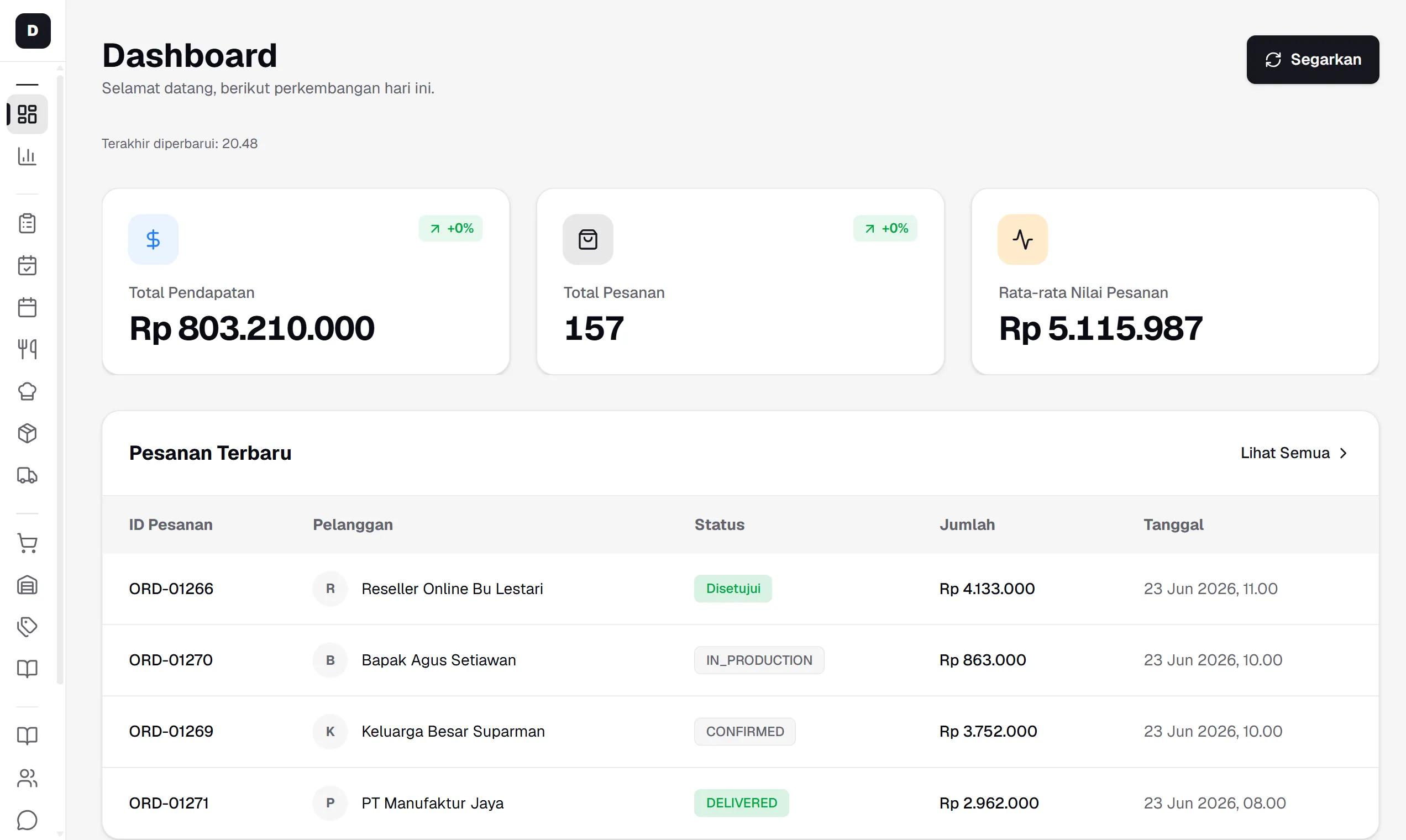This screenshot has width=1406, height=840.
Task: Click the IN_PRODUCTION status badge
Action: (x=759, y=660)
